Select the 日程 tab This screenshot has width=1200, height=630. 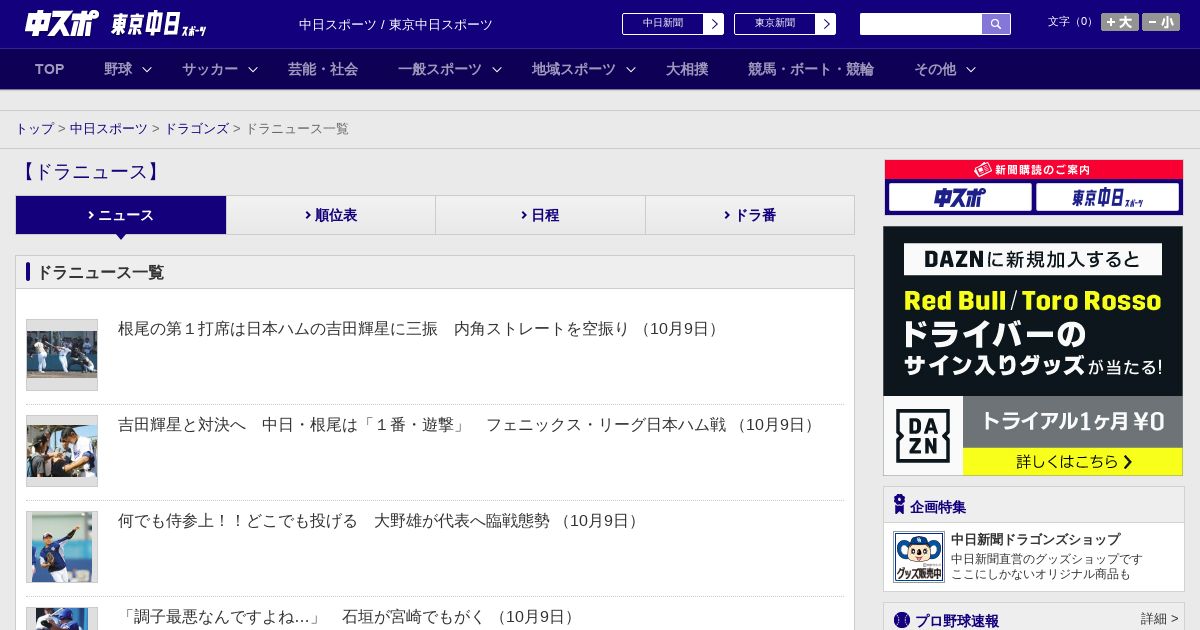pyautogui.click(x=540, y=215)
